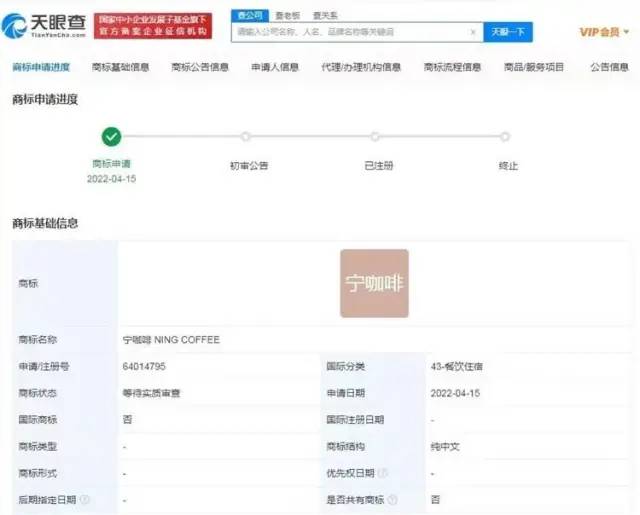The width and height of the screenshot is (640, 515).
Task: Switch to the 查关系 search tab
Action: click(325, 15)
